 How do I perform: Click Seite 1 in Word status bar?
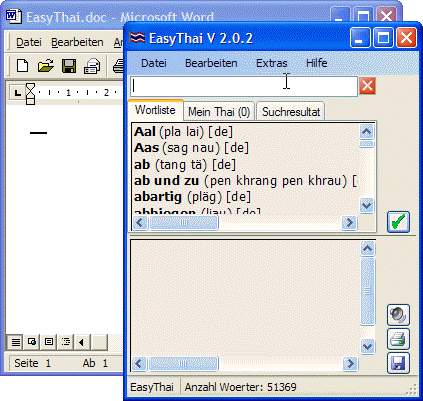(32, 363)
